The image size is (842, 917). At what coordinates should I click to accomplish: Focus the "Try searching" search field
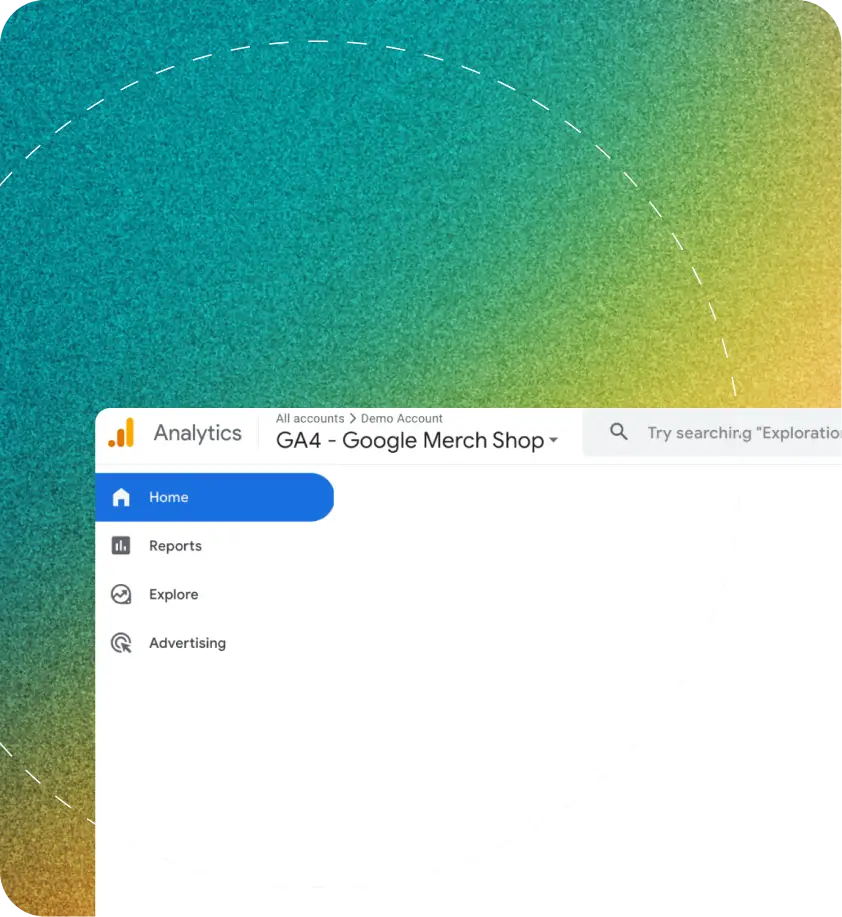(742, 433)
